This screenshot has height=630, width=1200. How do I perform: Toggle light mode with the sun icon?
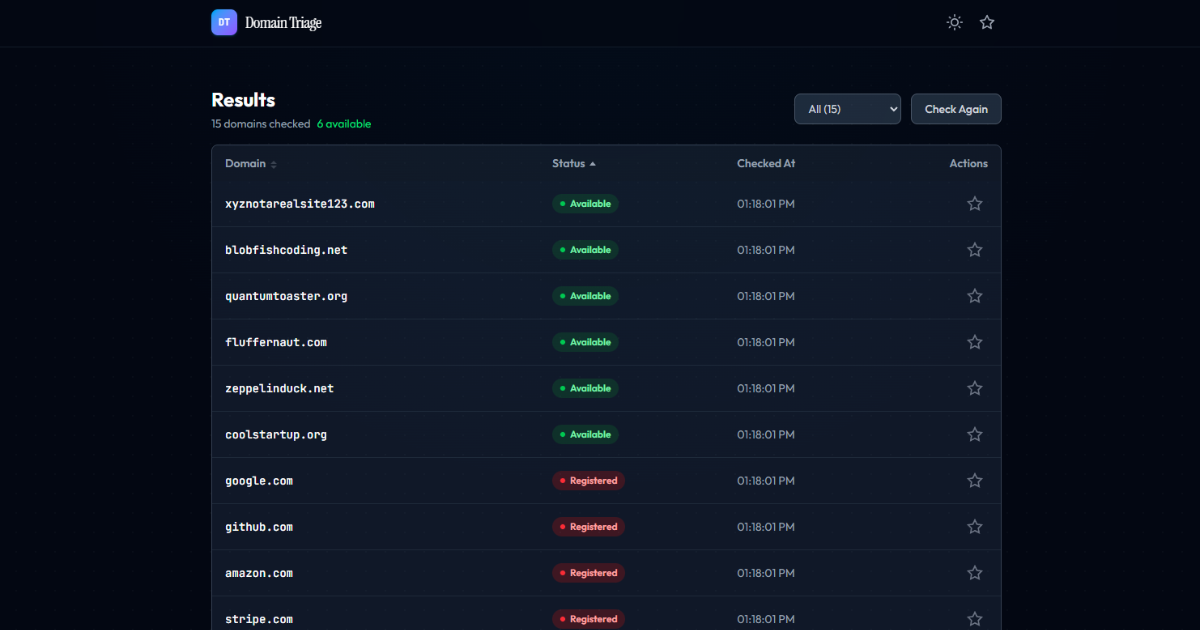click(953, 22)
